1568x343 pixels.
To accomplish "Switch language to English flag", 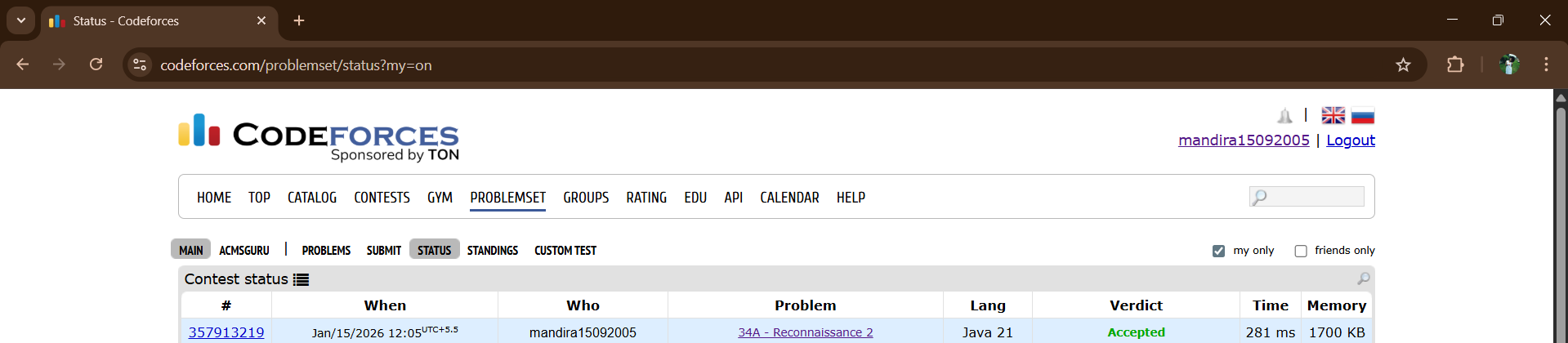I will click(x=1333, y=115).
